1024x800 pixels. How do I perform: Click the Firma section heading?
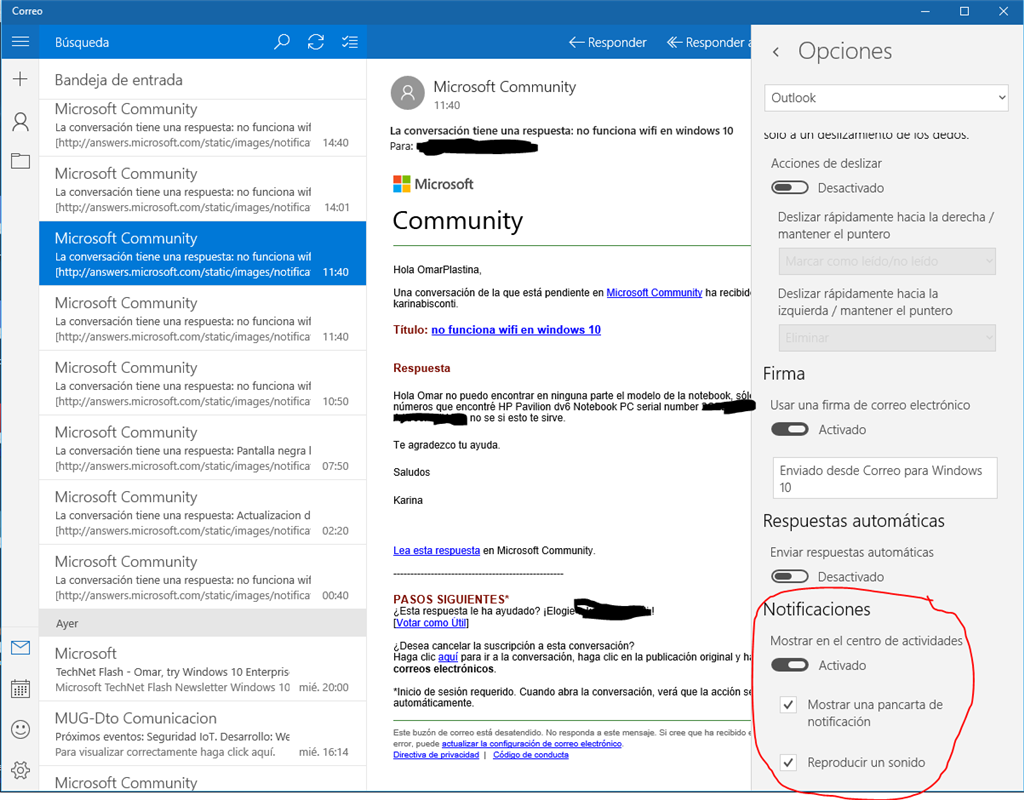tap(784, 374)
